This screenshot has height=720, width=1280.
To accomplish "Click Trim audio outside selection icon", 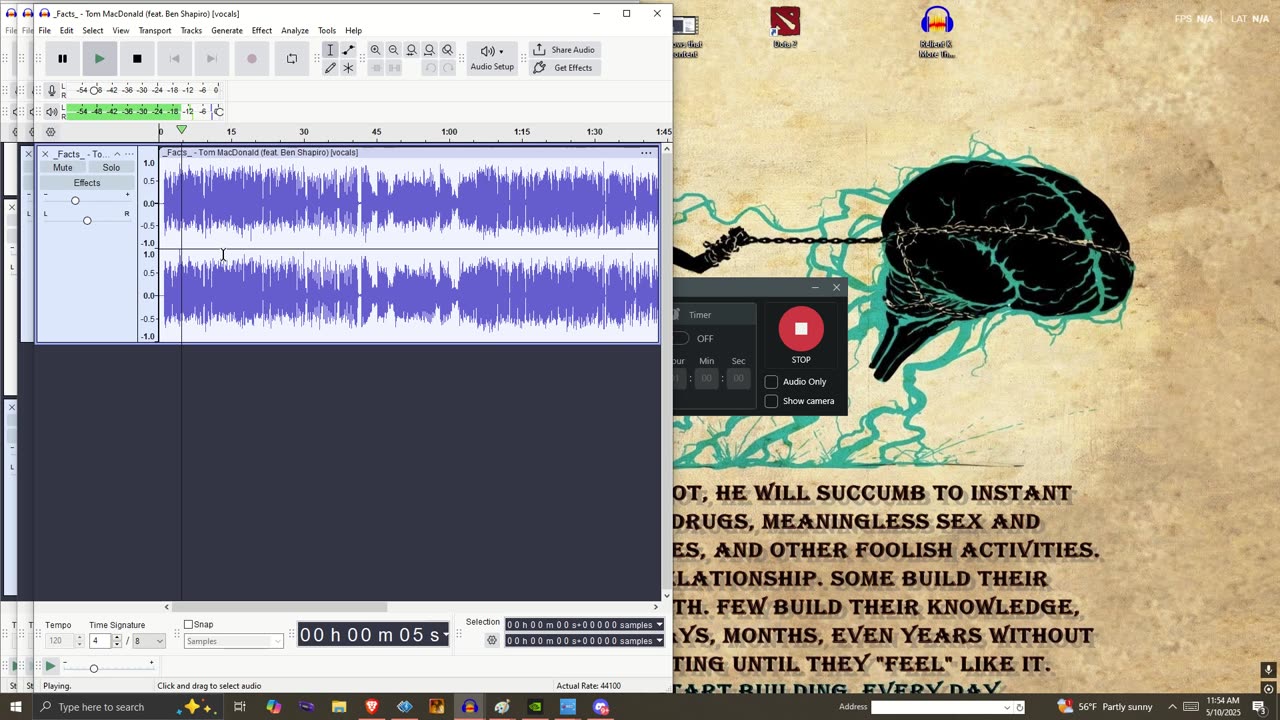I will (375, 68).
